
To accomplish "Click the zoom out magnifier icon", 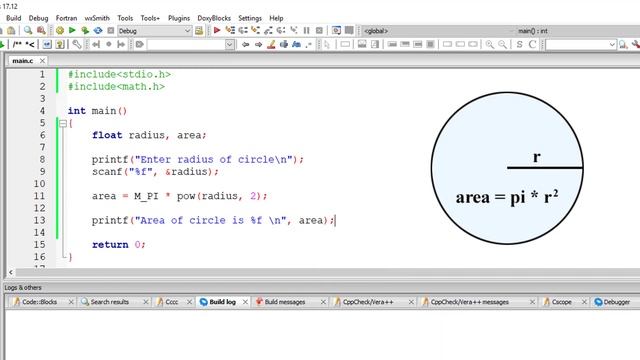I will pyautogui.click(x=502, y=44).
